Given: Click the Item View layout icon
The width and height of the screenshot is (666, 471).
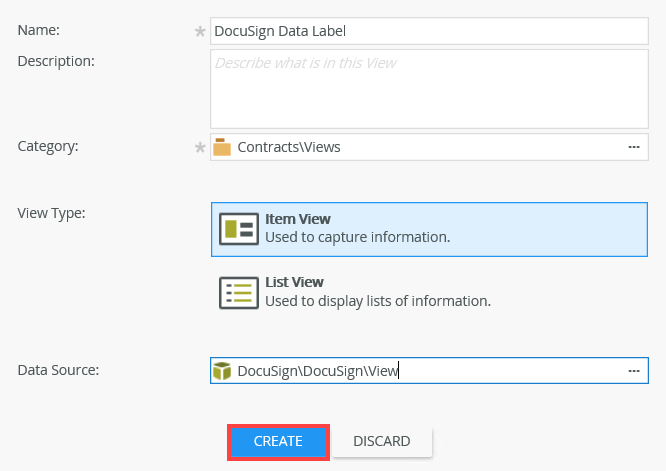Looking at the screenshot, I should [x=239, y=229].
